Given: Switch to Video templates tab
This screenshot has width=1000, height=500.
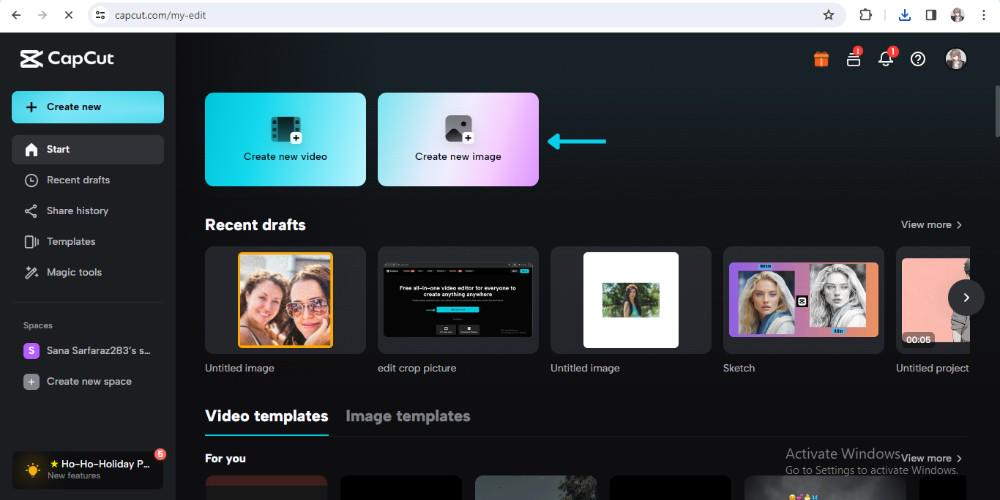Looking at the screenshot, I should click(267, 416).
